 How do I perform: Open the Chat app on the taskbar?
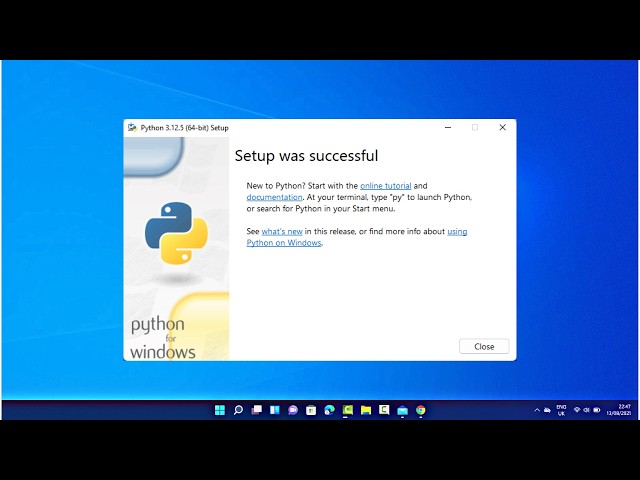[293, 410]
